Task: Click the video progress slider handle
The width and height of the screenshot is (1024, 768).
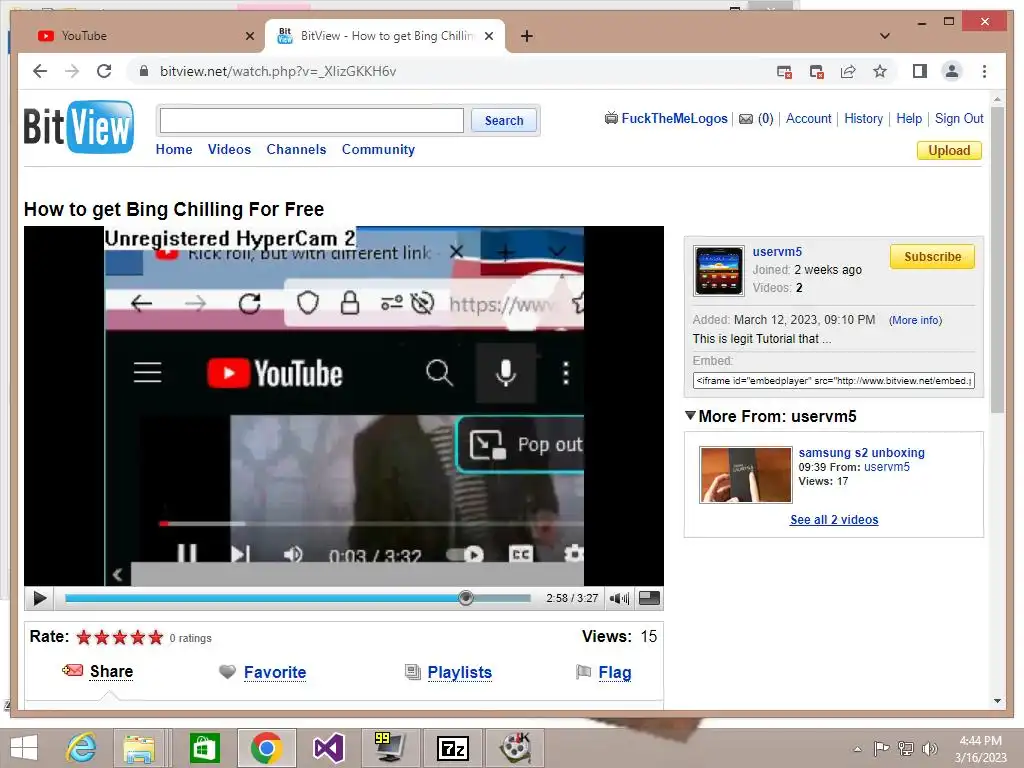Action: 466,598
